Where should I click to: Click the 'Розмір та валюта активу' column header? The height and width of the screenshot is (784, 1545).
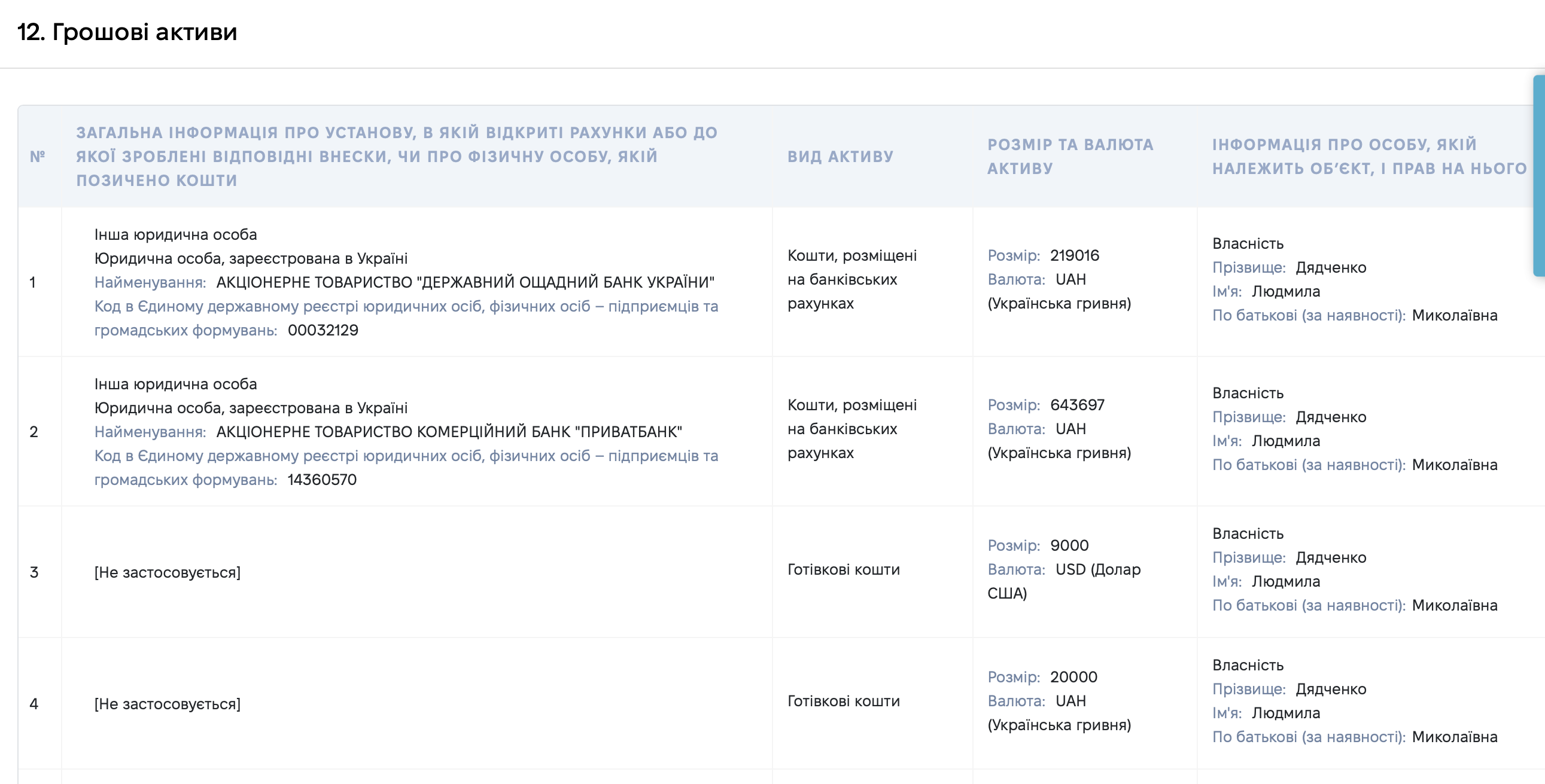point(1070,157)
